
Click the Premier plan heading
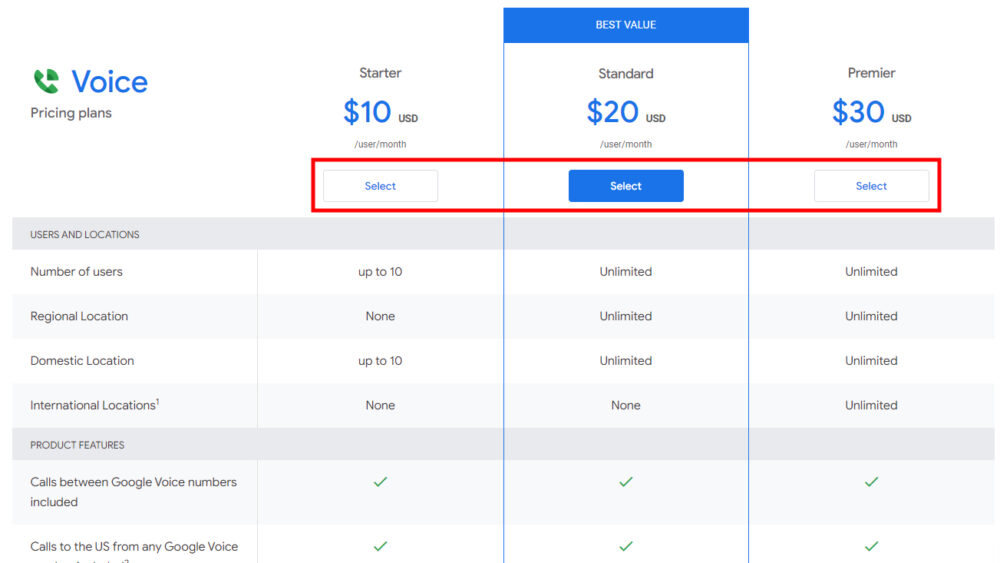871,73
